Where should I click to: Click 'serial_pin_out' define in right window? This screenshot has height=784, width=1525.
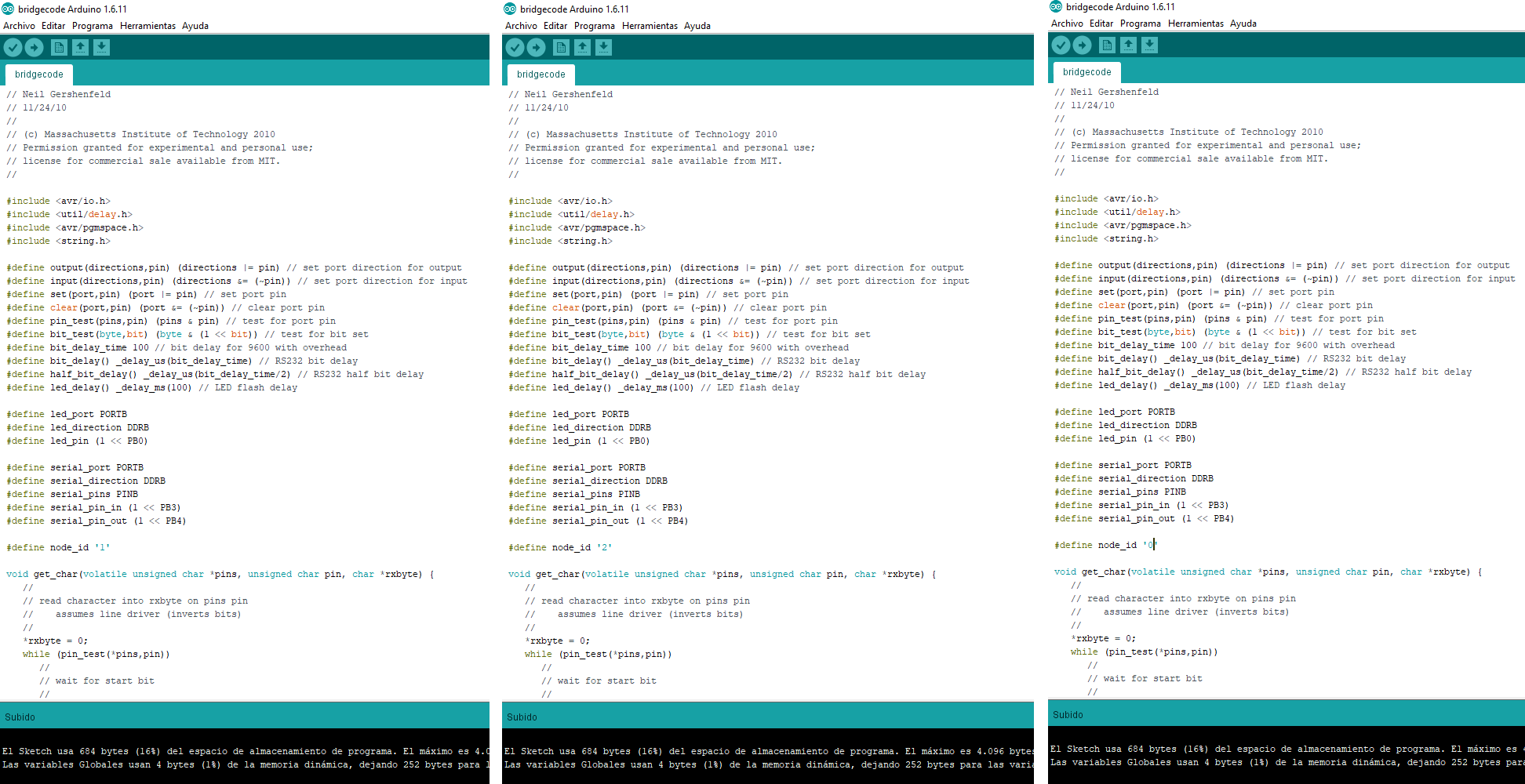(1144, 518)
